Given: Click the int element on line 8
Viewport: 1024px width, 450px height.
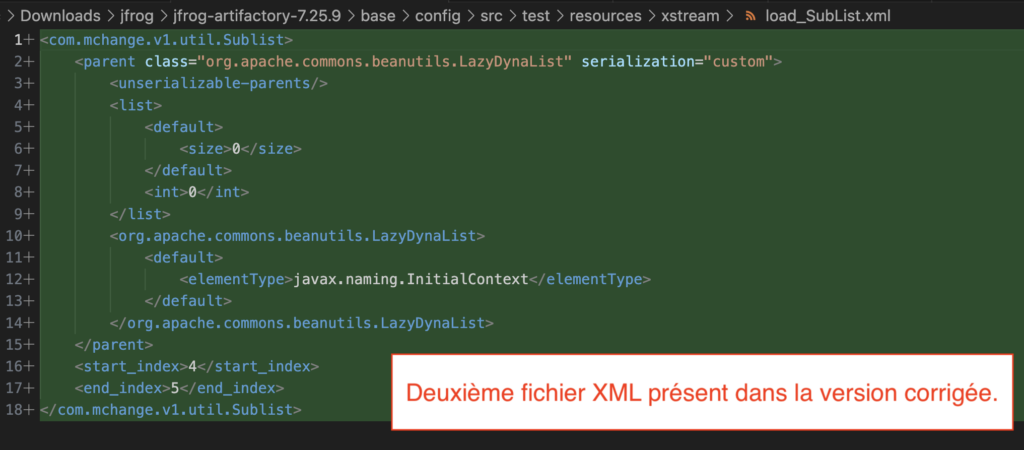Looking at the screenshot, I should 197,193.
